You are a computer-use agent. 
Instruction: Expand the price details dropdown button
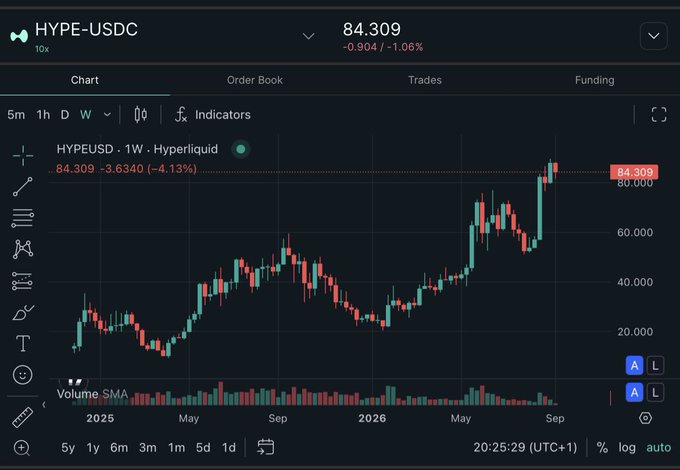654,36
